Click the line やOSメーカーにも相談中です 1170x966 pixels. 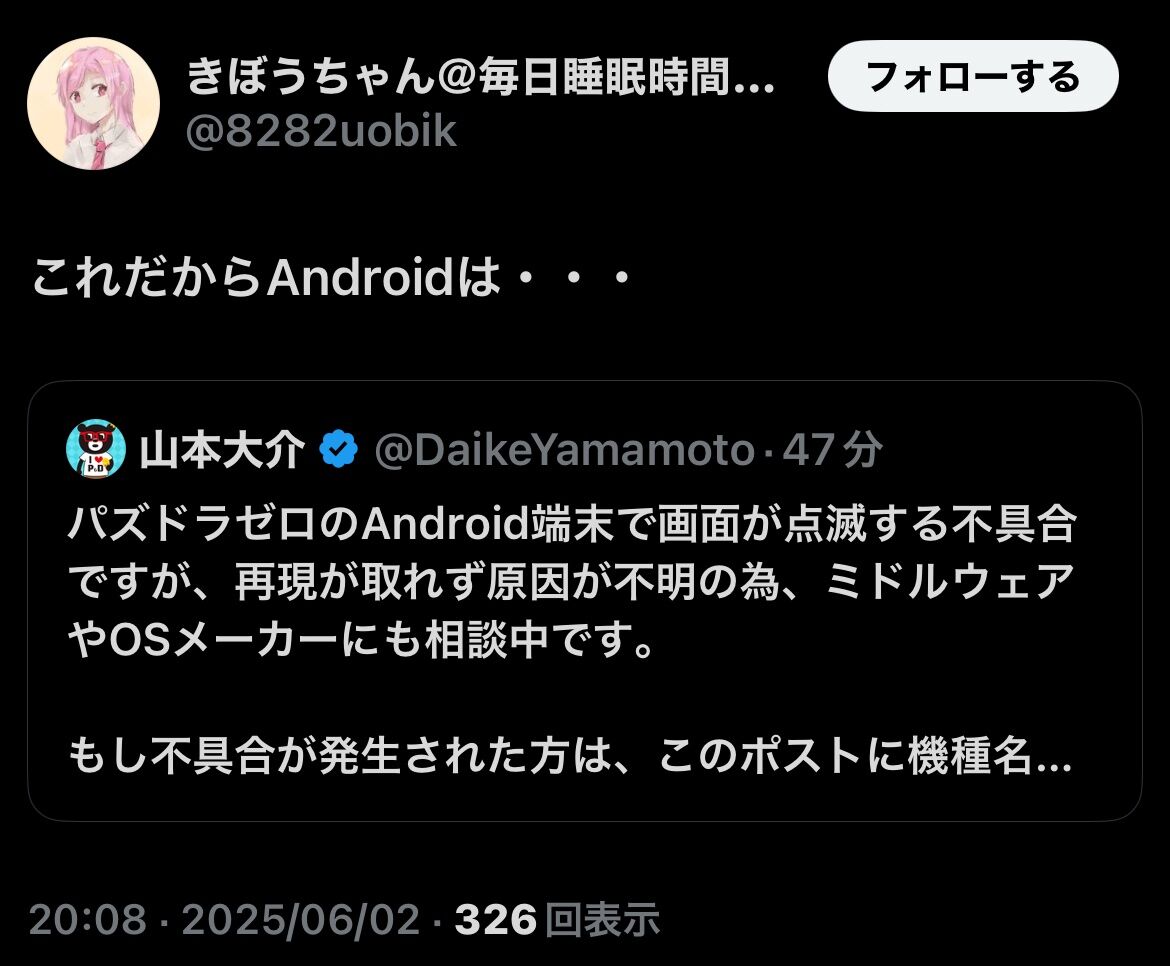pyautogui.click(x=361, y=640)
